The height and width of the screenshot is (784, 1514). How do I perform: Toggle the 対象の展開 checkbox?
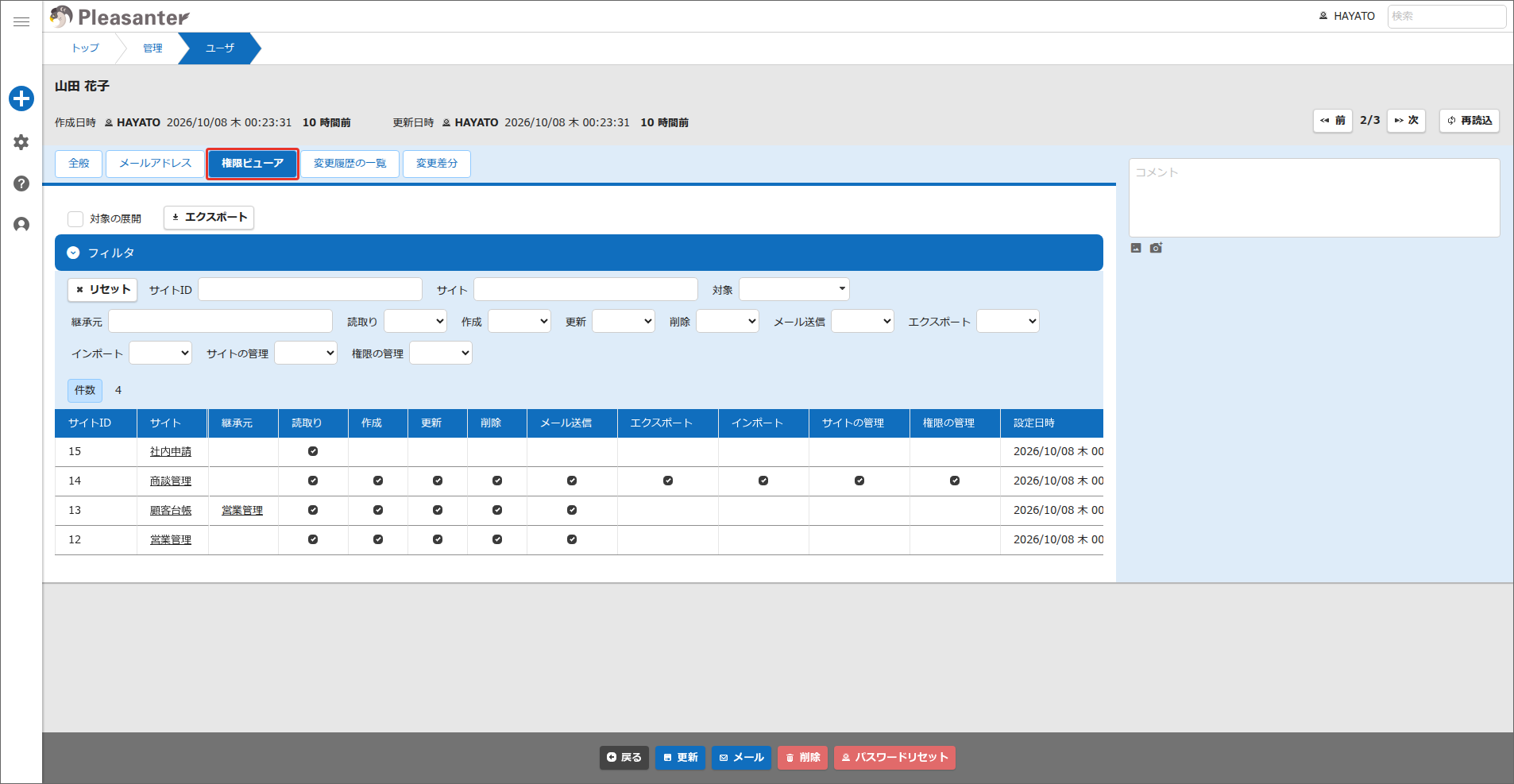point(75,218)
